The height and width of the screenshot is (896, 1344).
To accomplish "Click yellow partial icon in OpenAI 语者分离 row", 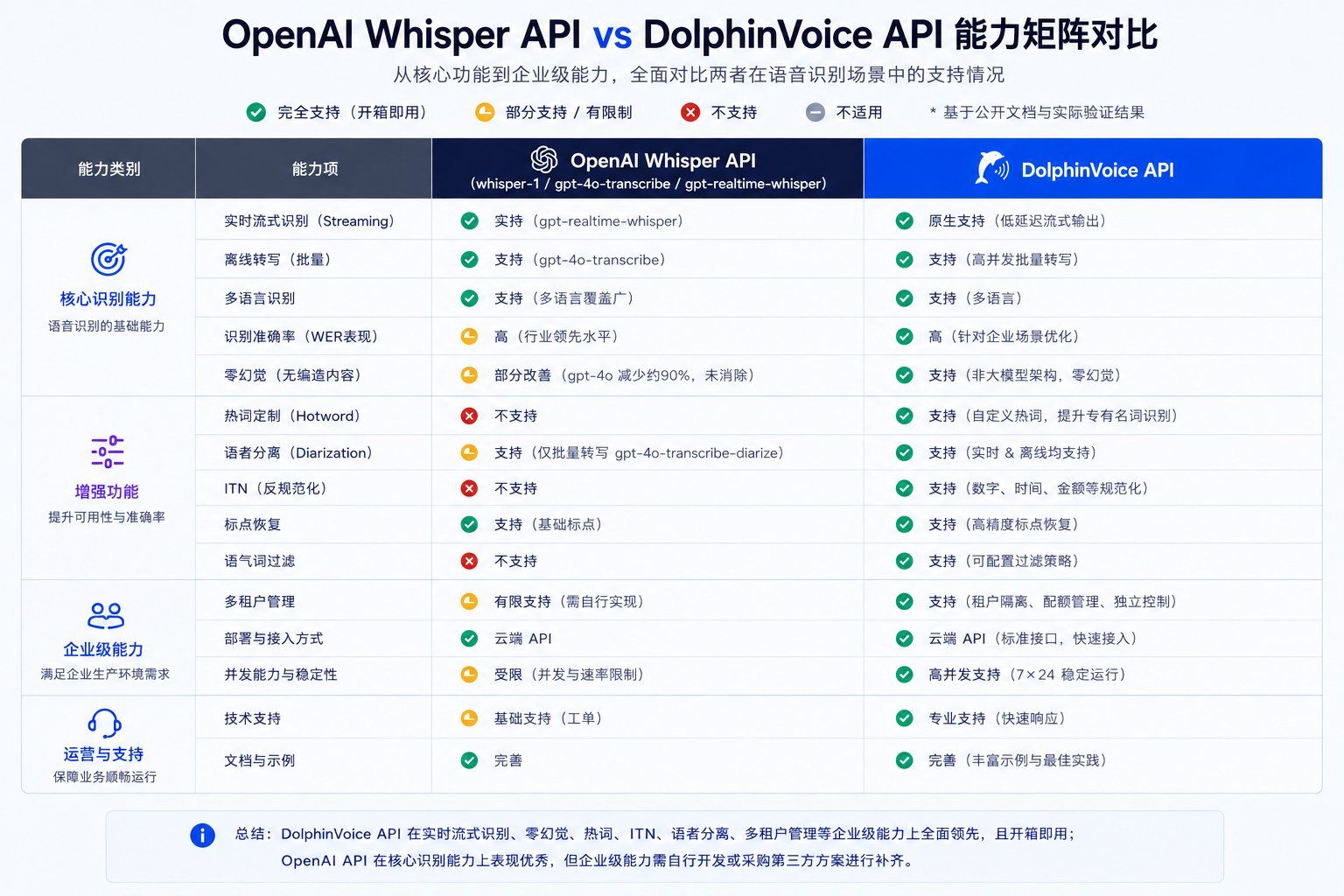I will 469,452.
